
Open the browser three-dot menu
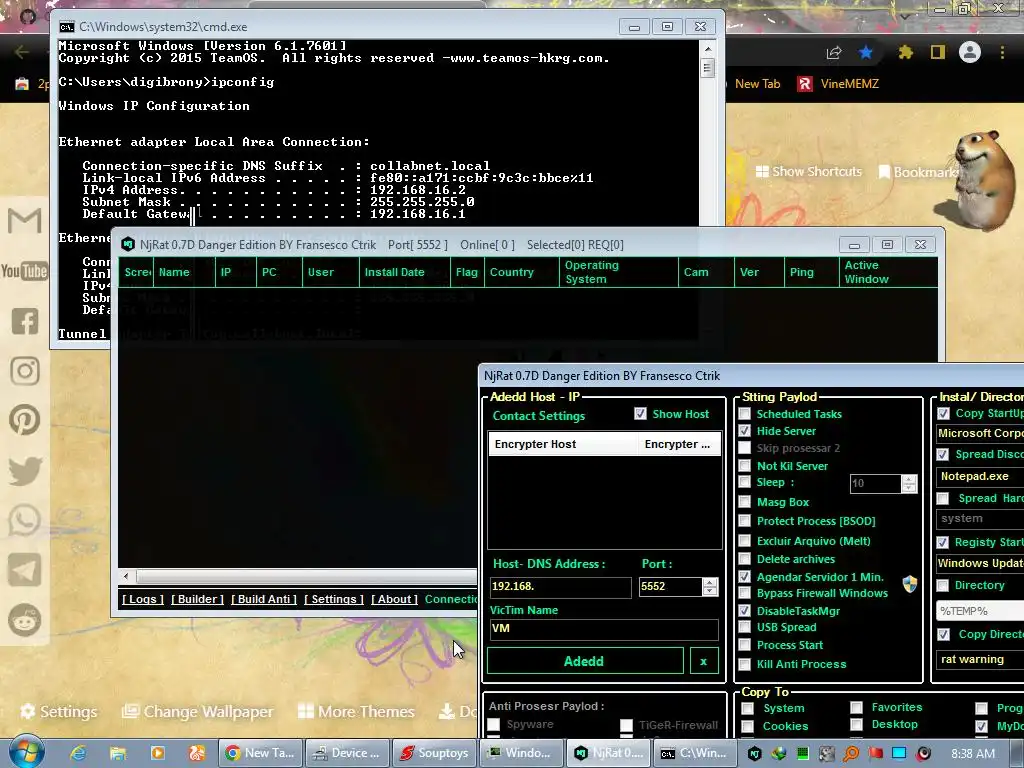tap(1002, 52)
